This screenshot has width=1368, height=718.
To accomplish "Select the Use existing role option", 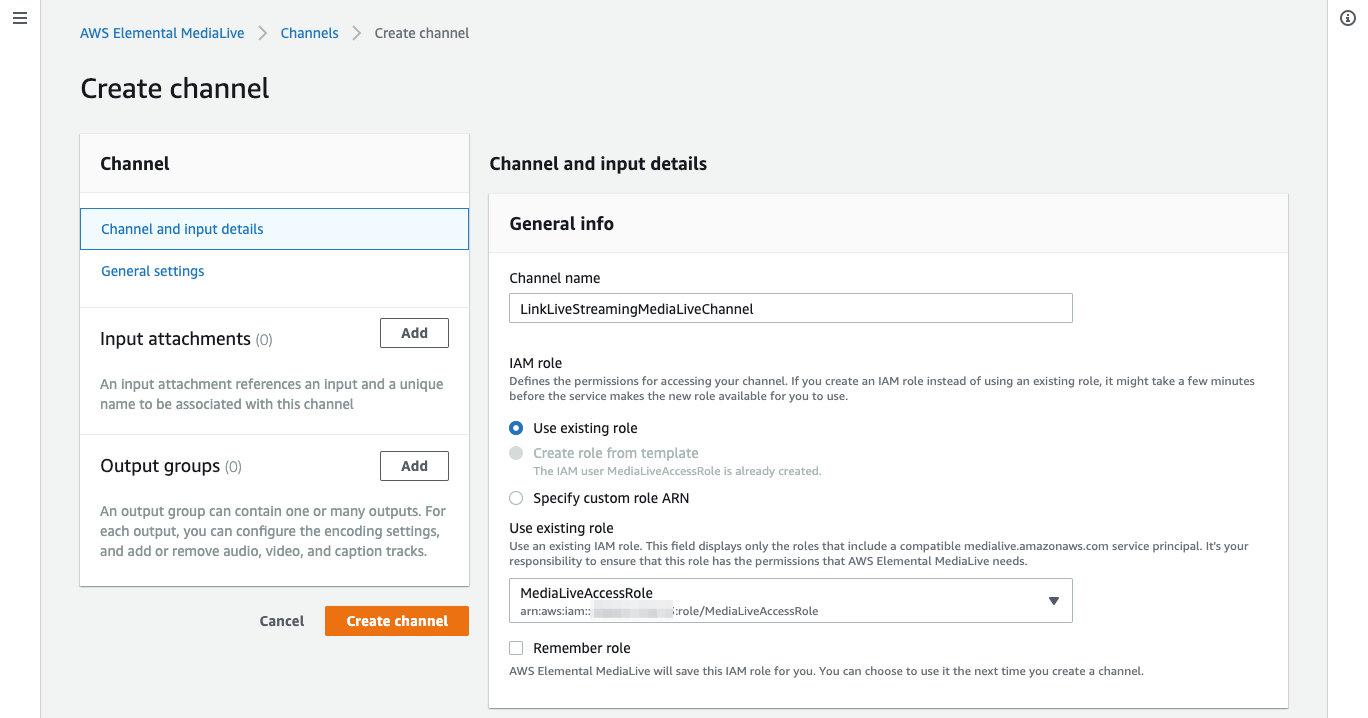I will coord(516,427).
